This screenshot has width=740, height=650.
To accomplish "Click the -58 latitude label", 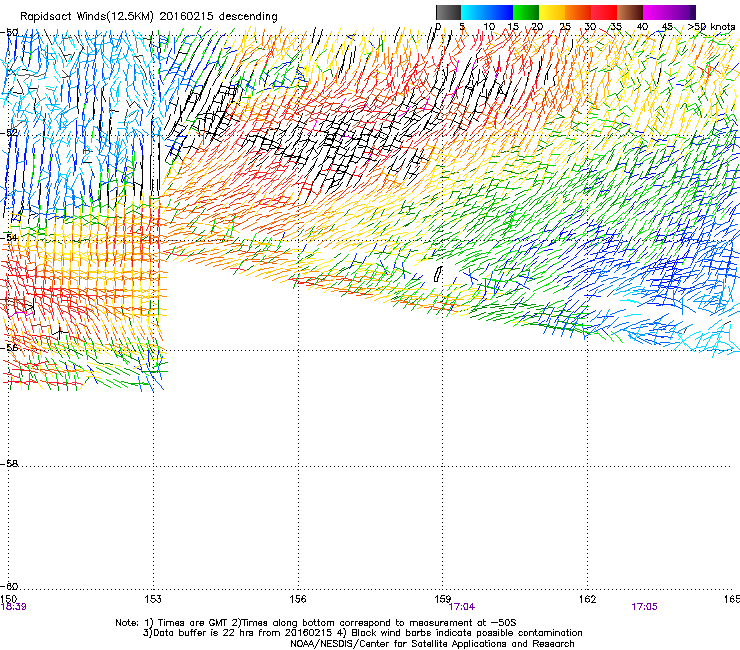I will click(9, 464).
